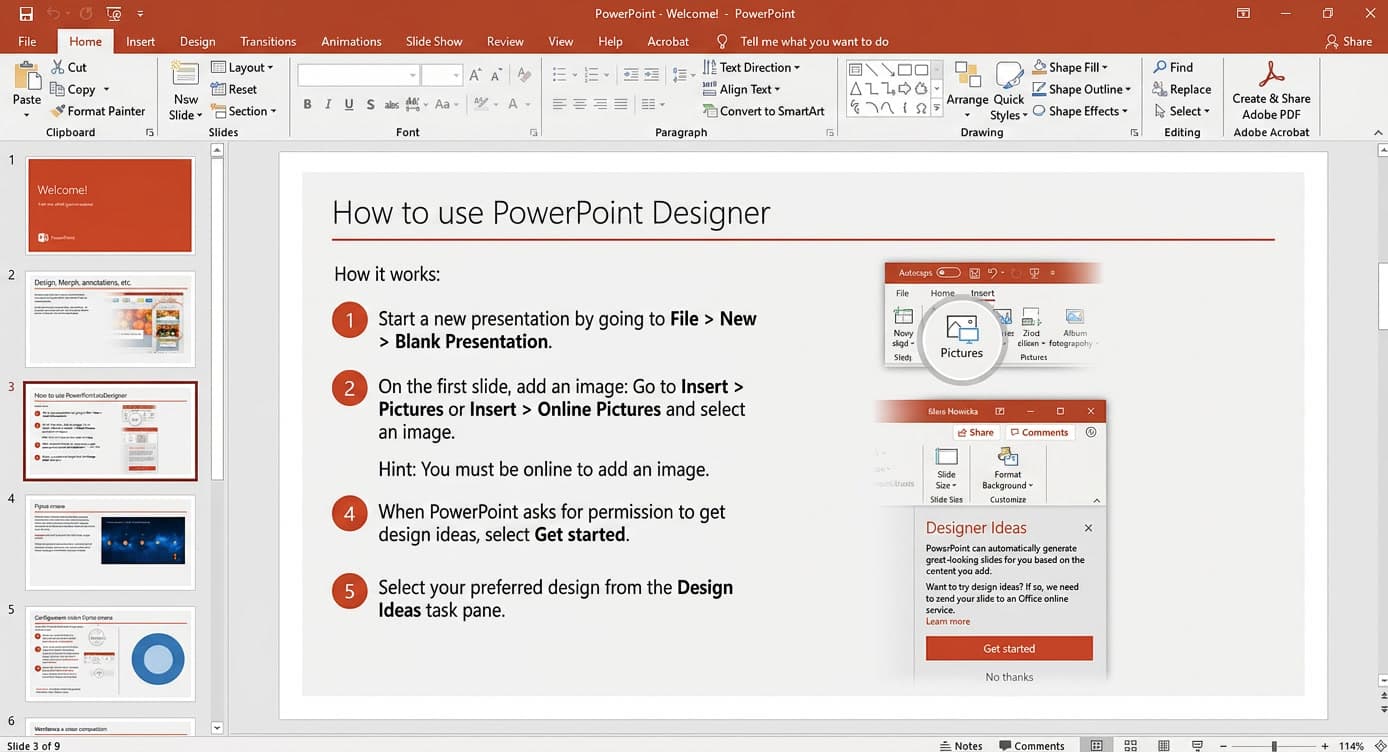Image resolution: width=1388 pixels, height=752 pixels.
Task: Click the Cut scissors button
Action: click(x=68, y=67)
